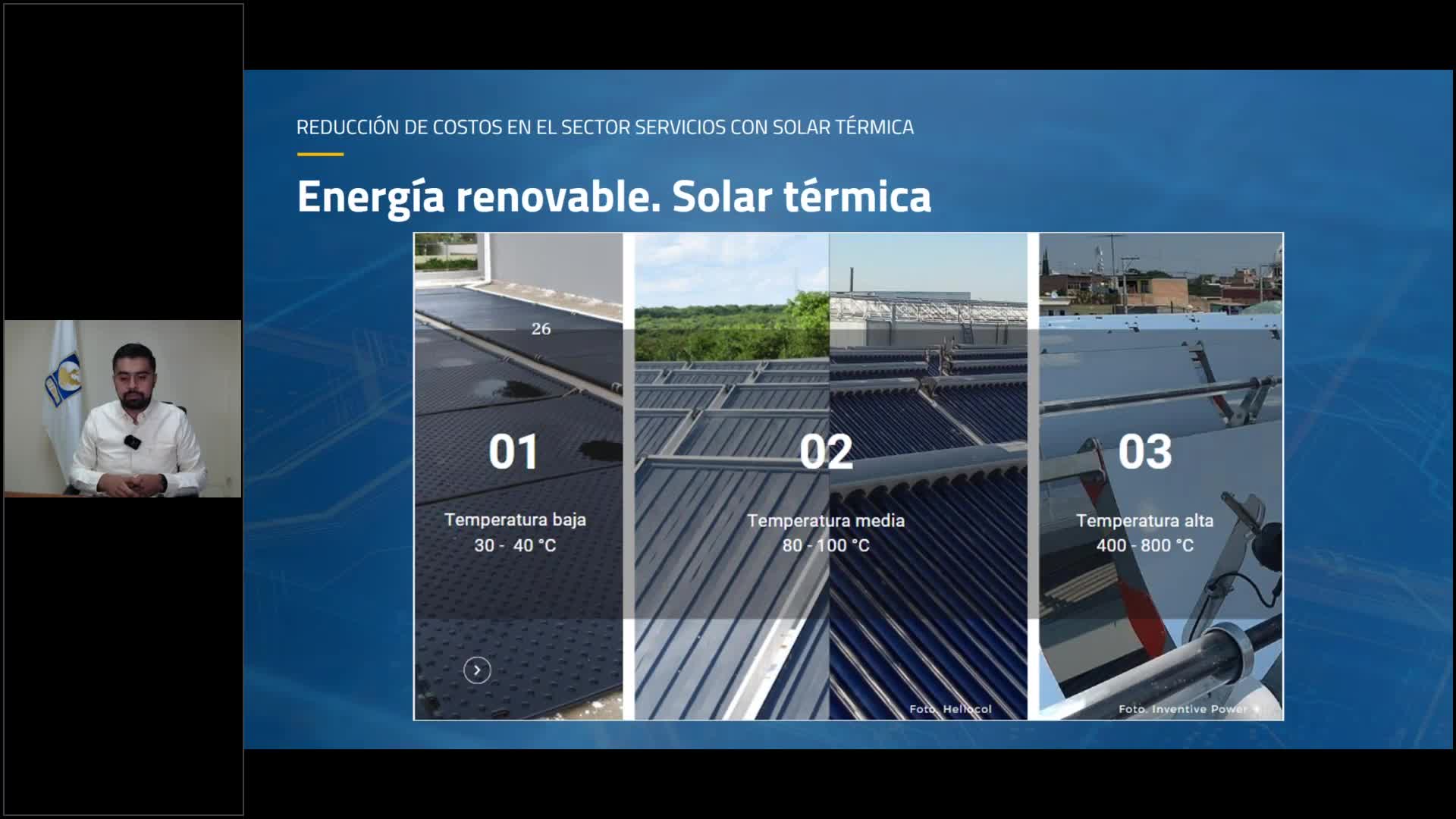This screenshot has height=819, width=1456.
Task: Click the heading 'Energía renovable. Solar térmica'
Action: tap(613, 197)
